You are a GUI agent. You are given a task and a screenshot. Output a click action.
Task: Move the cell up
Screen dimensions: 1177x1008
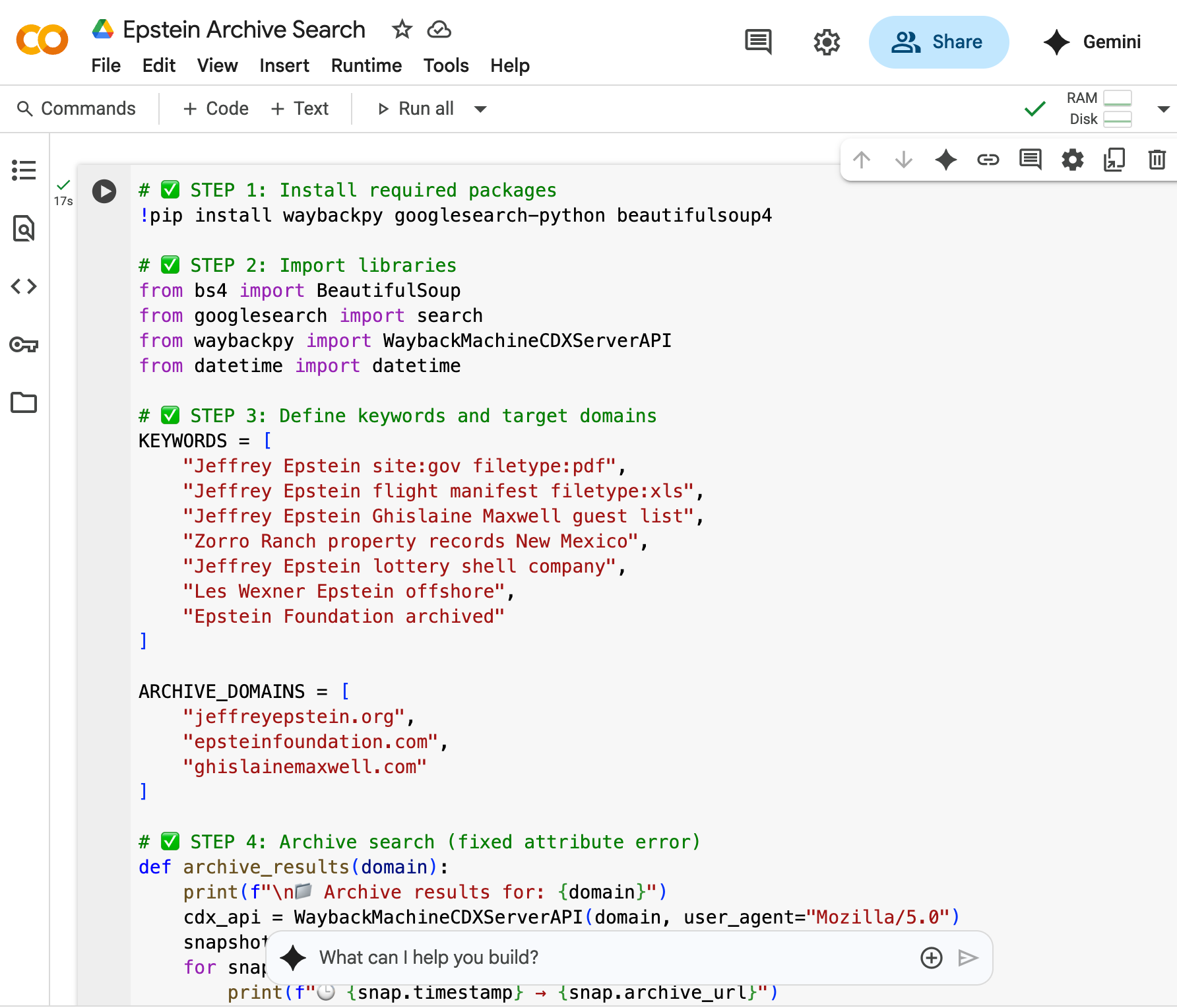862,160
